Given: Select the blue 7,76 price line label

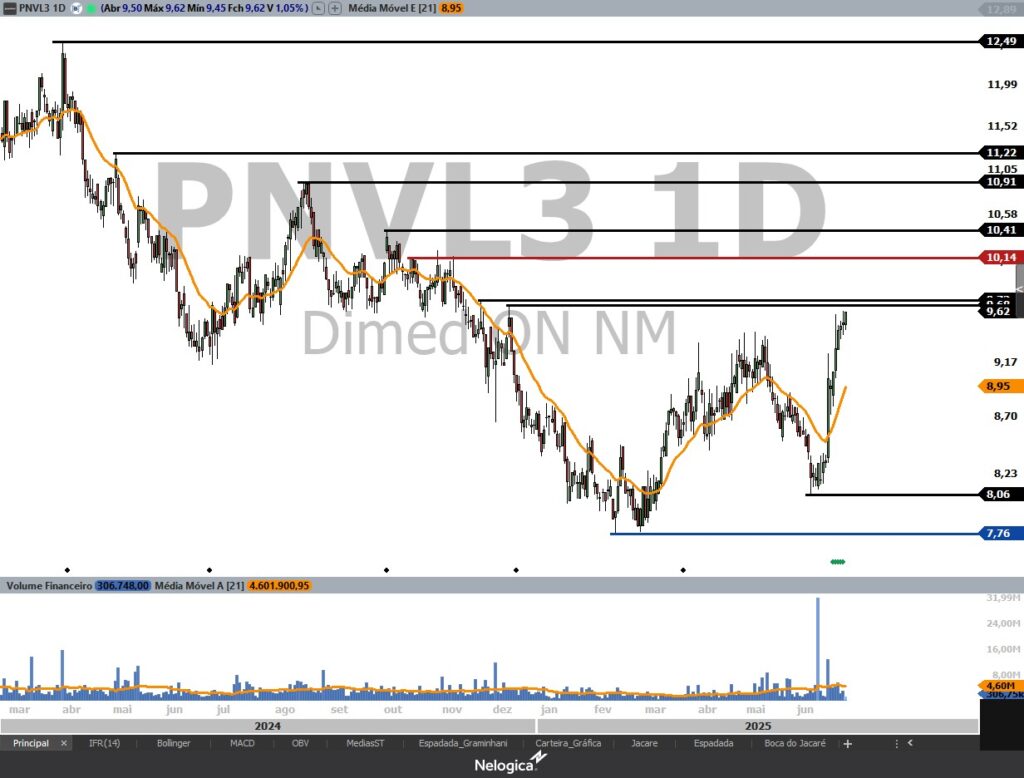Looking at the screenshot, I should [999, 533].
